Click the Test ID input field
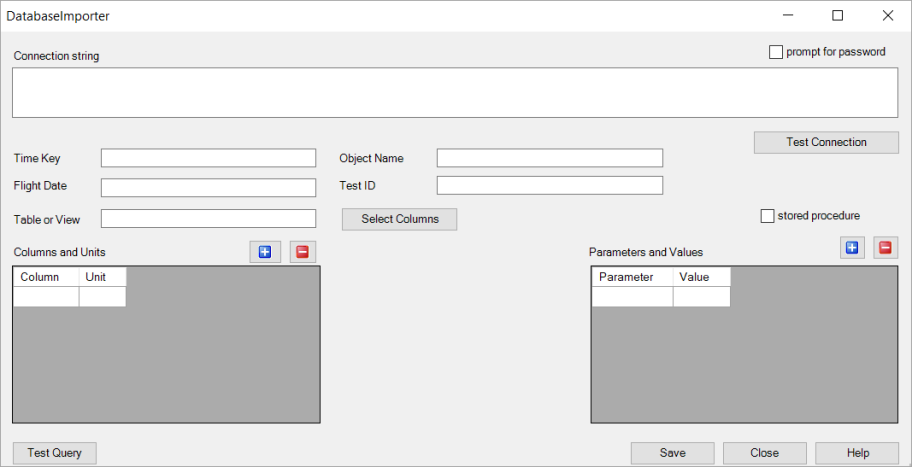Screen dimensions: 912x467 click(x=549, y=185)
